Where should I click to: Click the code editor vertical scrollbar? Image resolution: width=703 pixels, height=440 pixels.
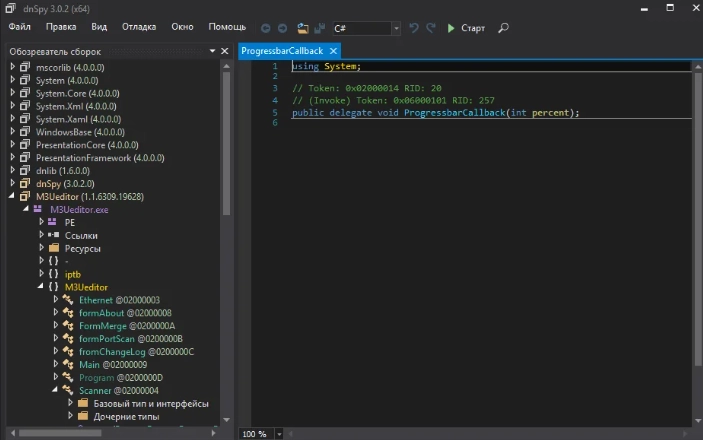pos(698,220)
